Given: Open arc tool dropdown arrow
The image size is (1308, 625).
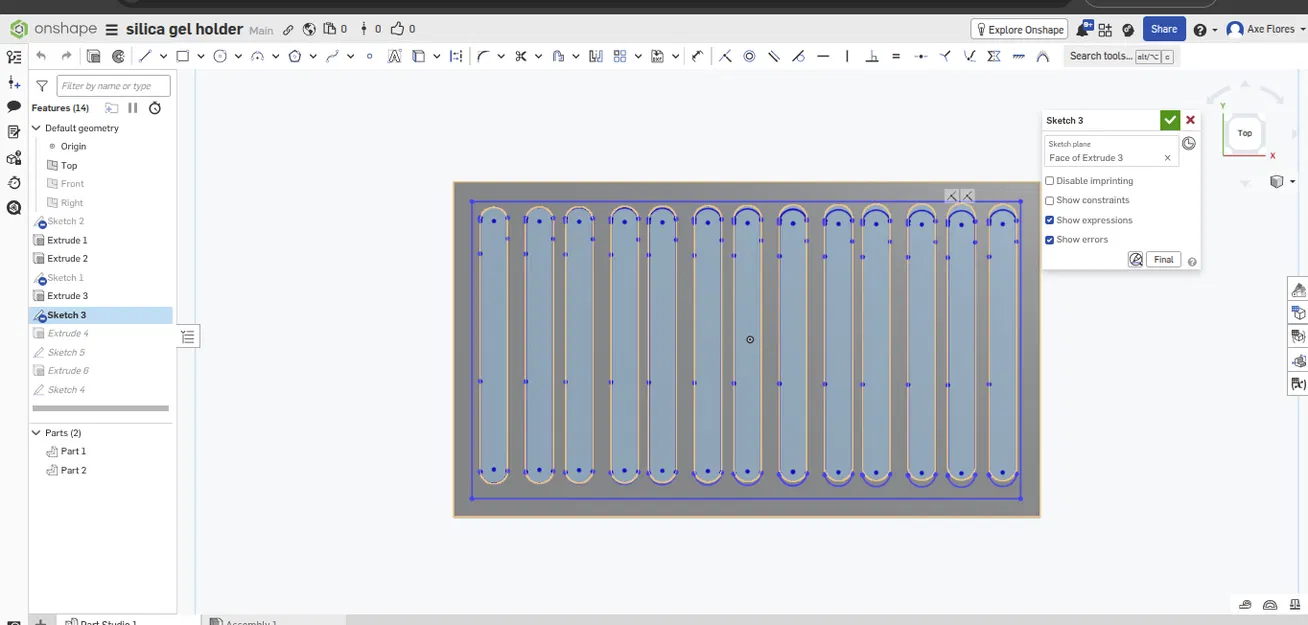Looking at the screenshot, I should tap(275, 56).
